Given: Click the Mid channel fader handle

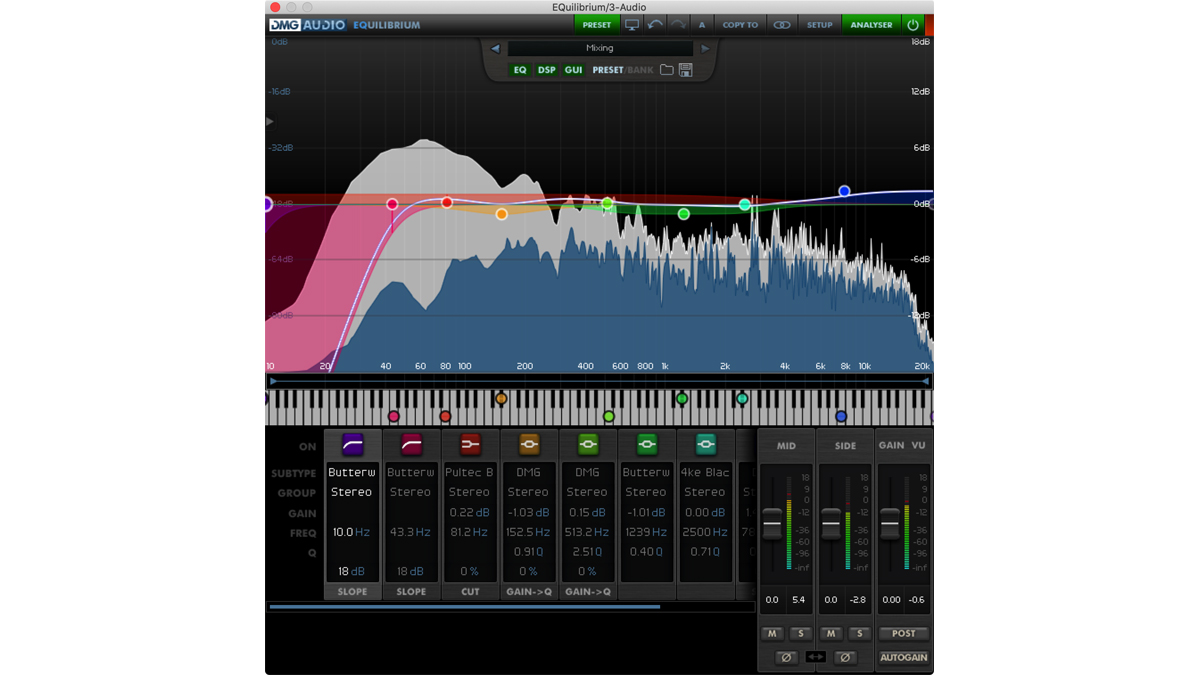Looking at the screenshot, I should 772,524.
